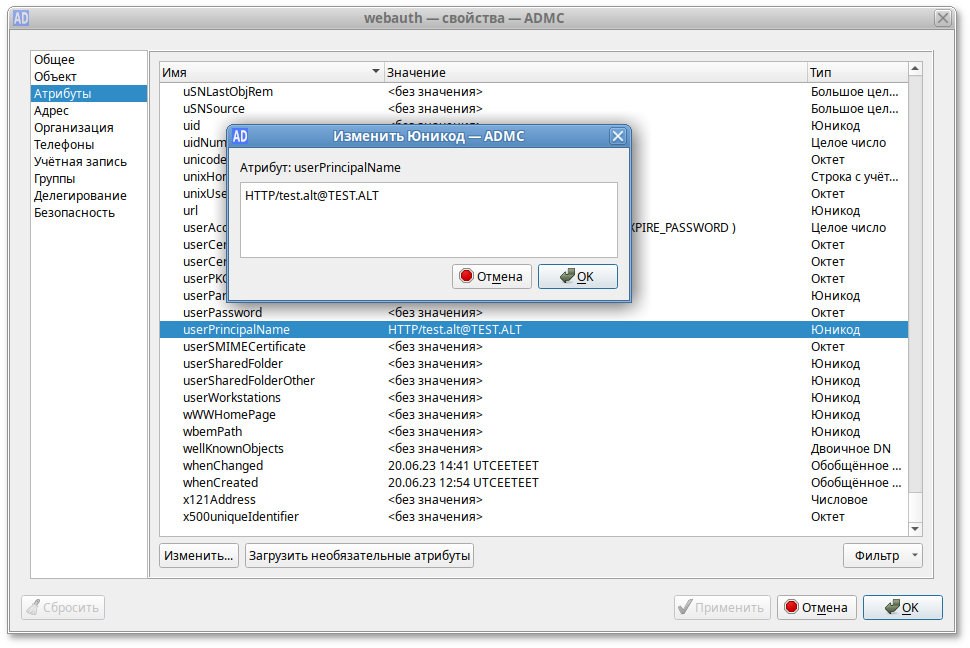Click the main window Отмена button
970x648 pixels.
(x=816, y=607)
